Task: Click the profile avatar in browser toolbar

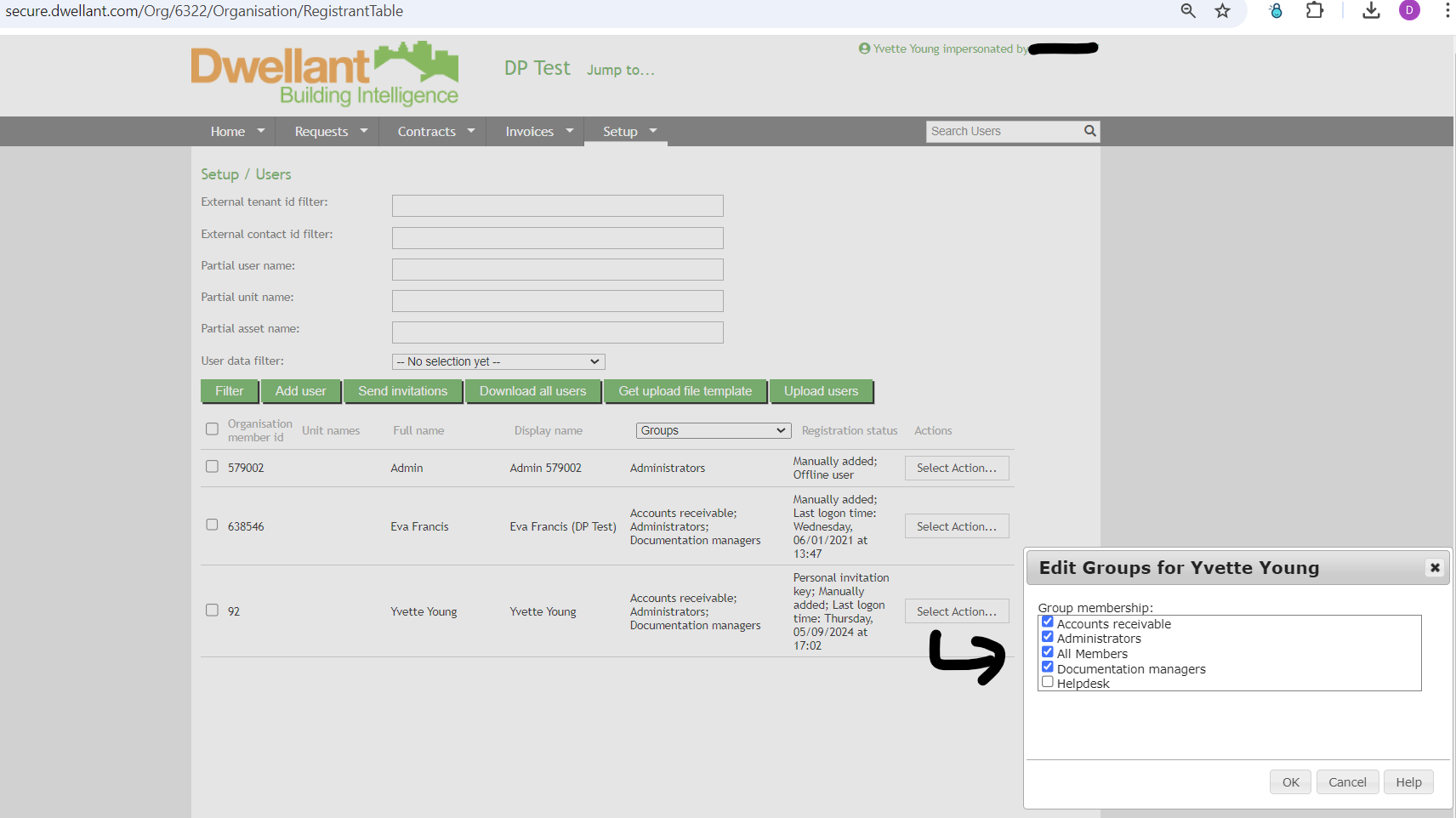Action: point(1409,11)
